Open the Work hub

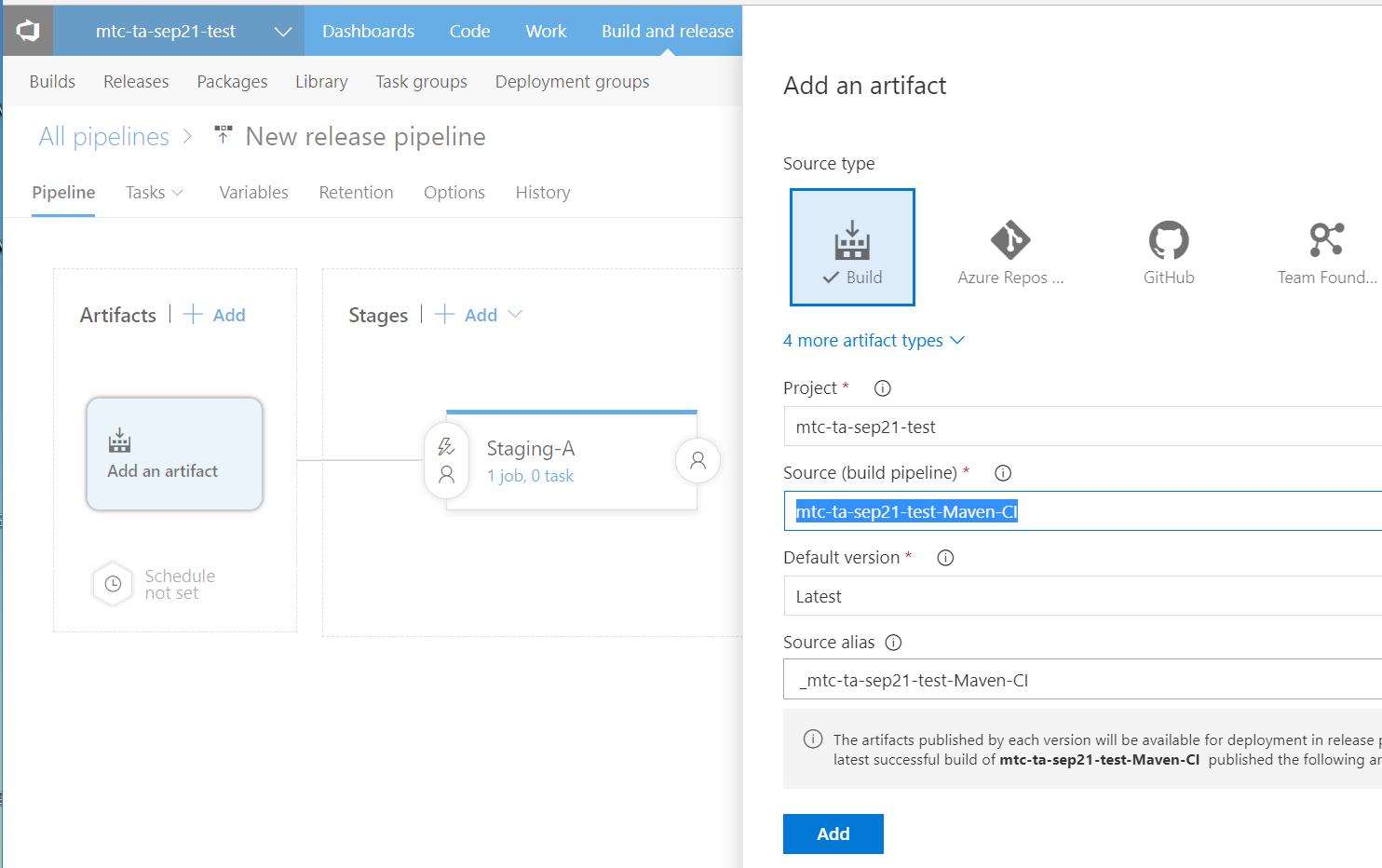point(546,31)
